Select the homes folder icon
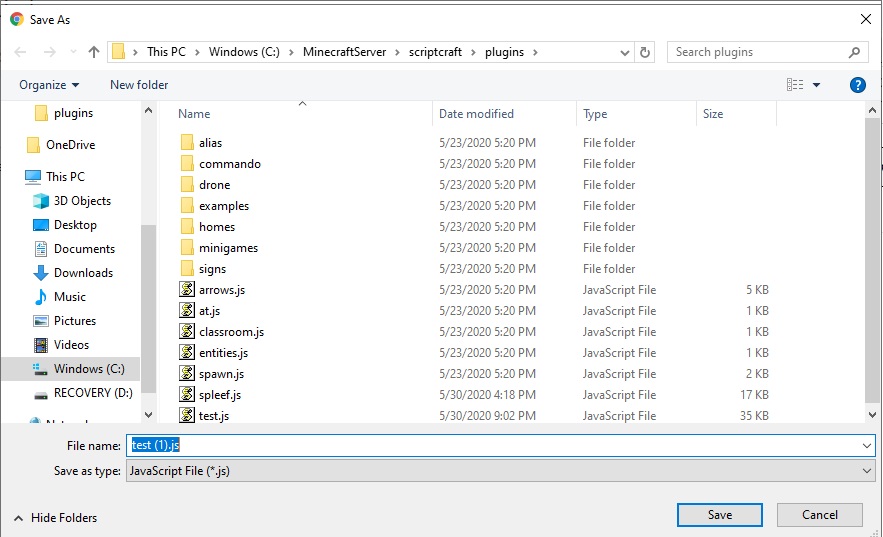 pos(187,227)
